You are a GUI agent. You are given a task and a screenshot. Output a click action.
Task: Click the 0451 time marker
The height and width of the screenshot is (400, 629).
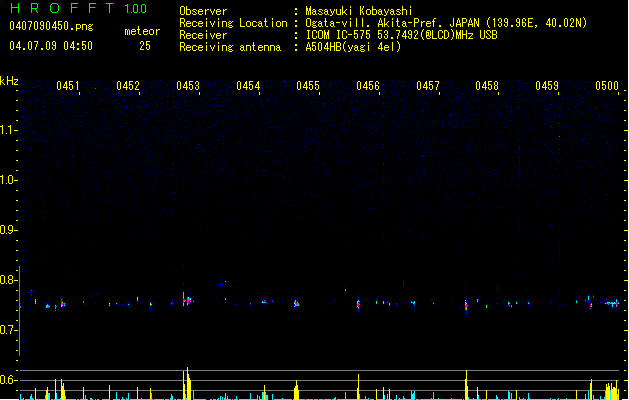point(68,86)
